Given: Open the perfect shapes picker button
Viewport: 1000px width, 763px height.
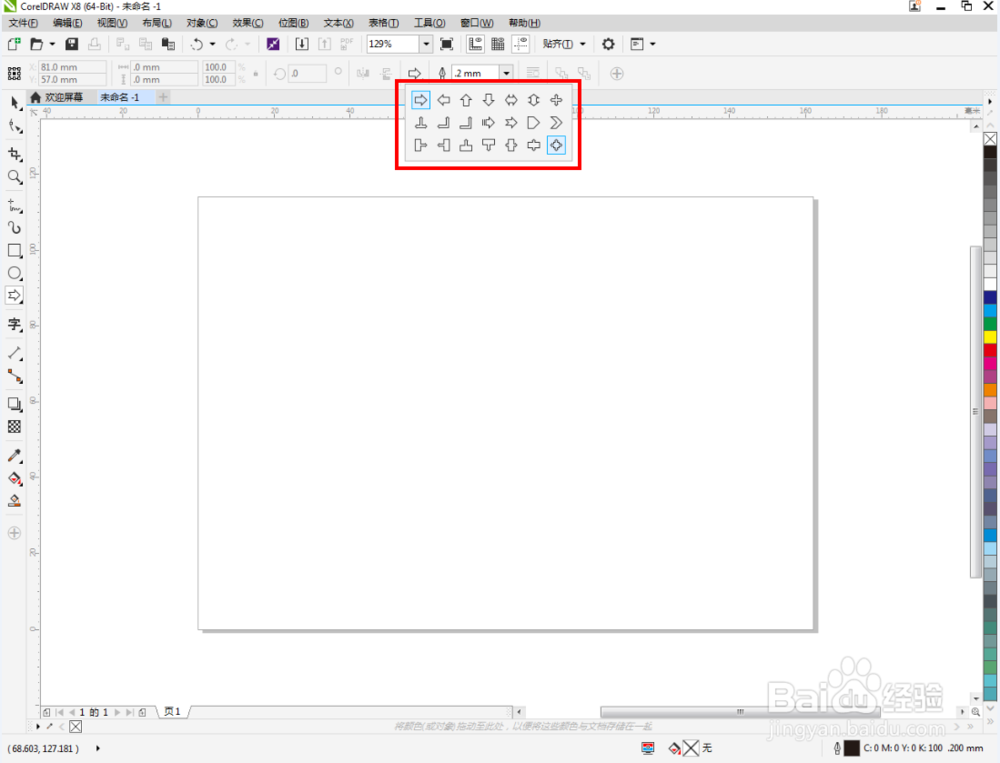Looking at the screenshot, I should pos(415,73).
